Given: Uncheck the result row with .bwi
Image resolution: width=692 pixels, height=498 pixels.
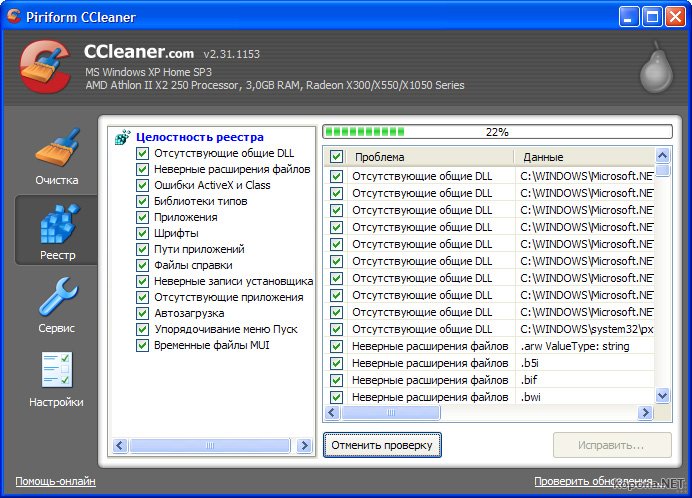Looking at the screenshot, I should [x=336, y=397].
